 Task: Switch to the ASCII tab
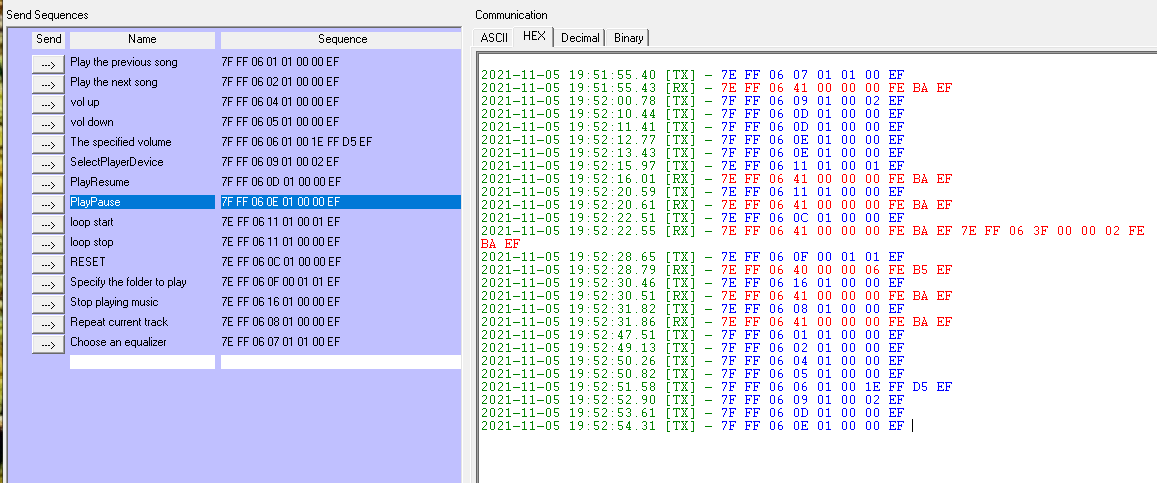494,37
